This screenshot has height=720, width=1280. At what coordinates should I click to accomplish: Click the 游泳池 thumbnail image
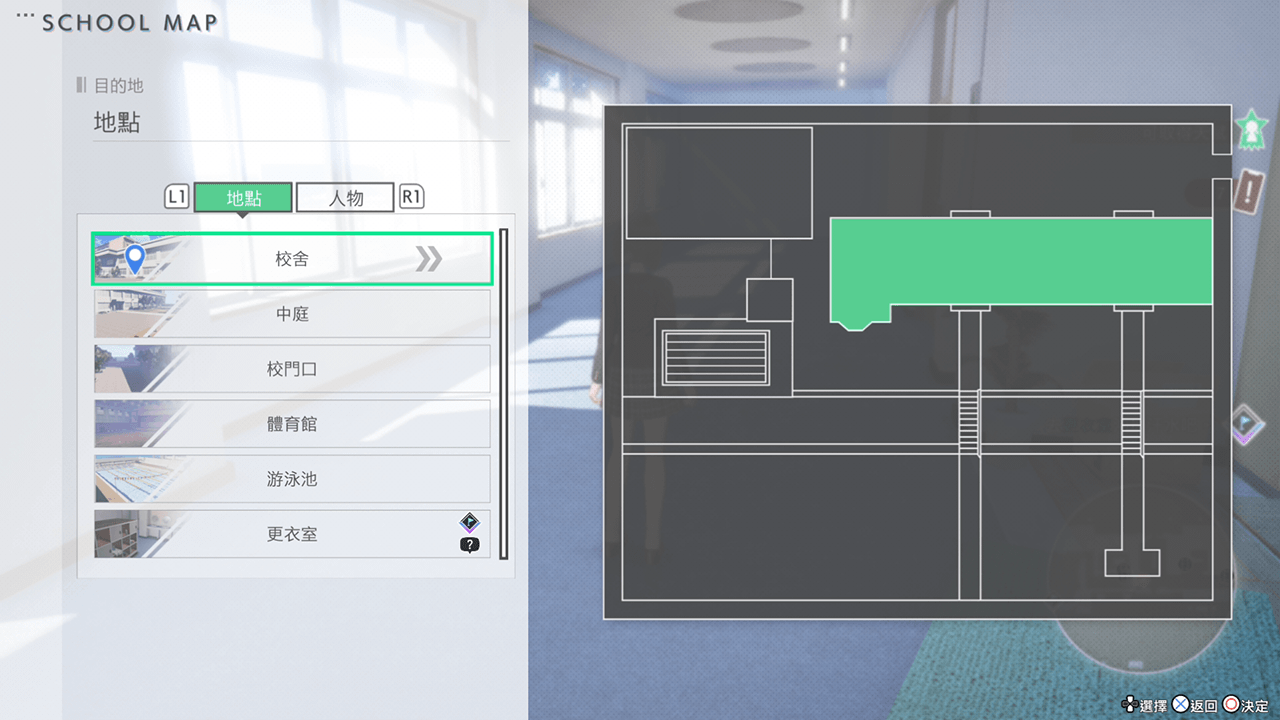click(138, 479)
